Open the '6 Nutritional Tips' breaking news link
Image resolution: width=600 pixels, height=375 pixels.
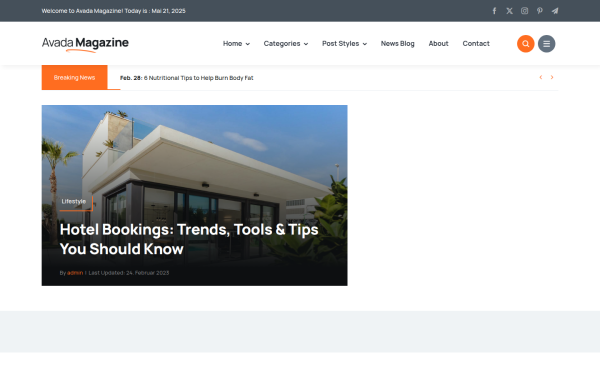198,78
